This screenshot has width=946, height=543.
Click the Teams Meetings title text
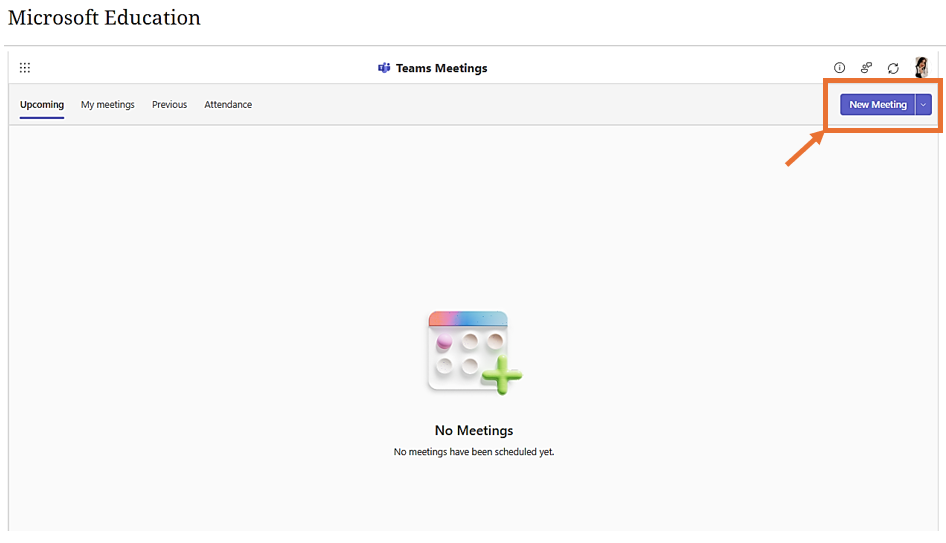(442, 68)
